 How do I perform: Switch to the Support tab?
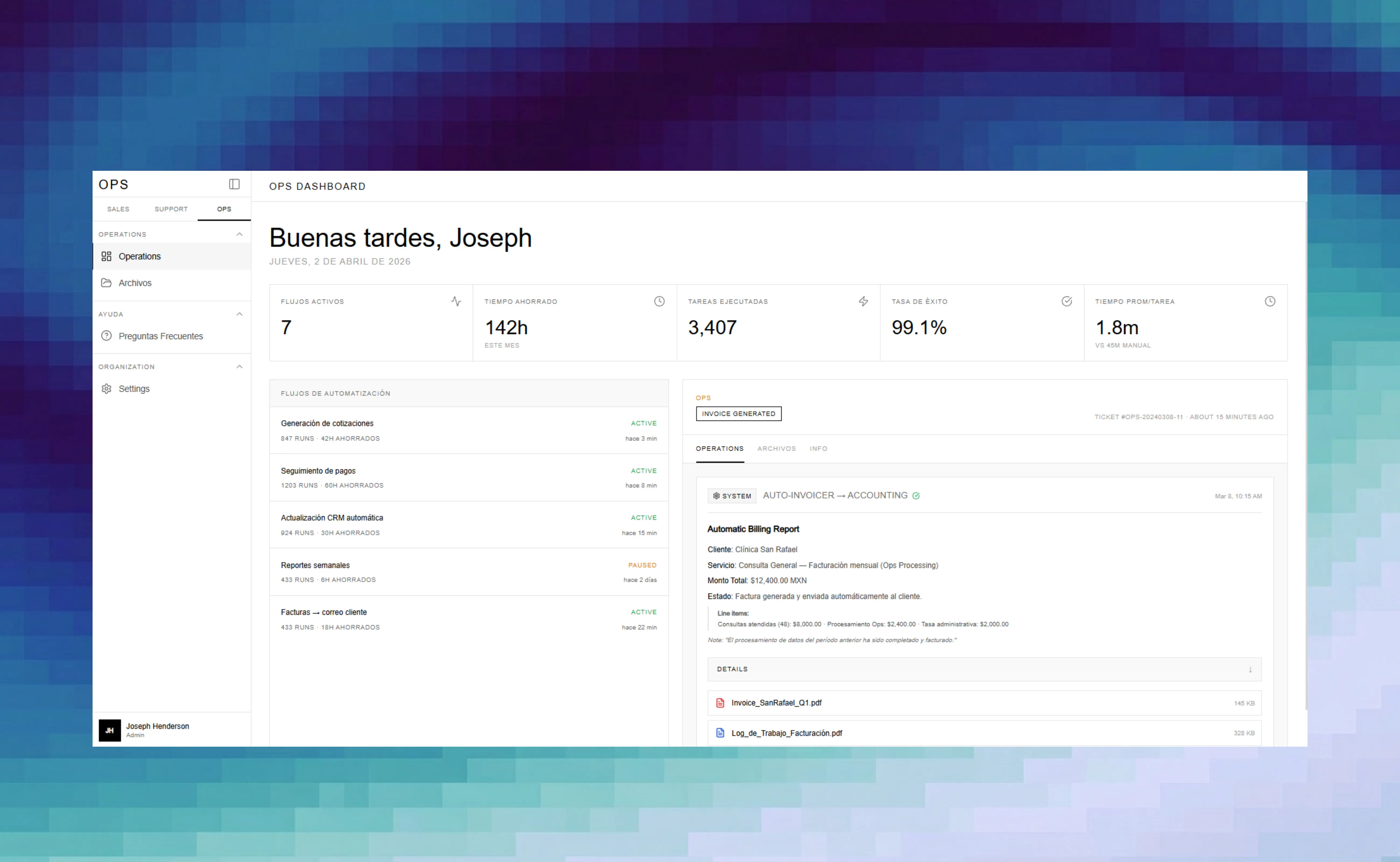[171, 209]
